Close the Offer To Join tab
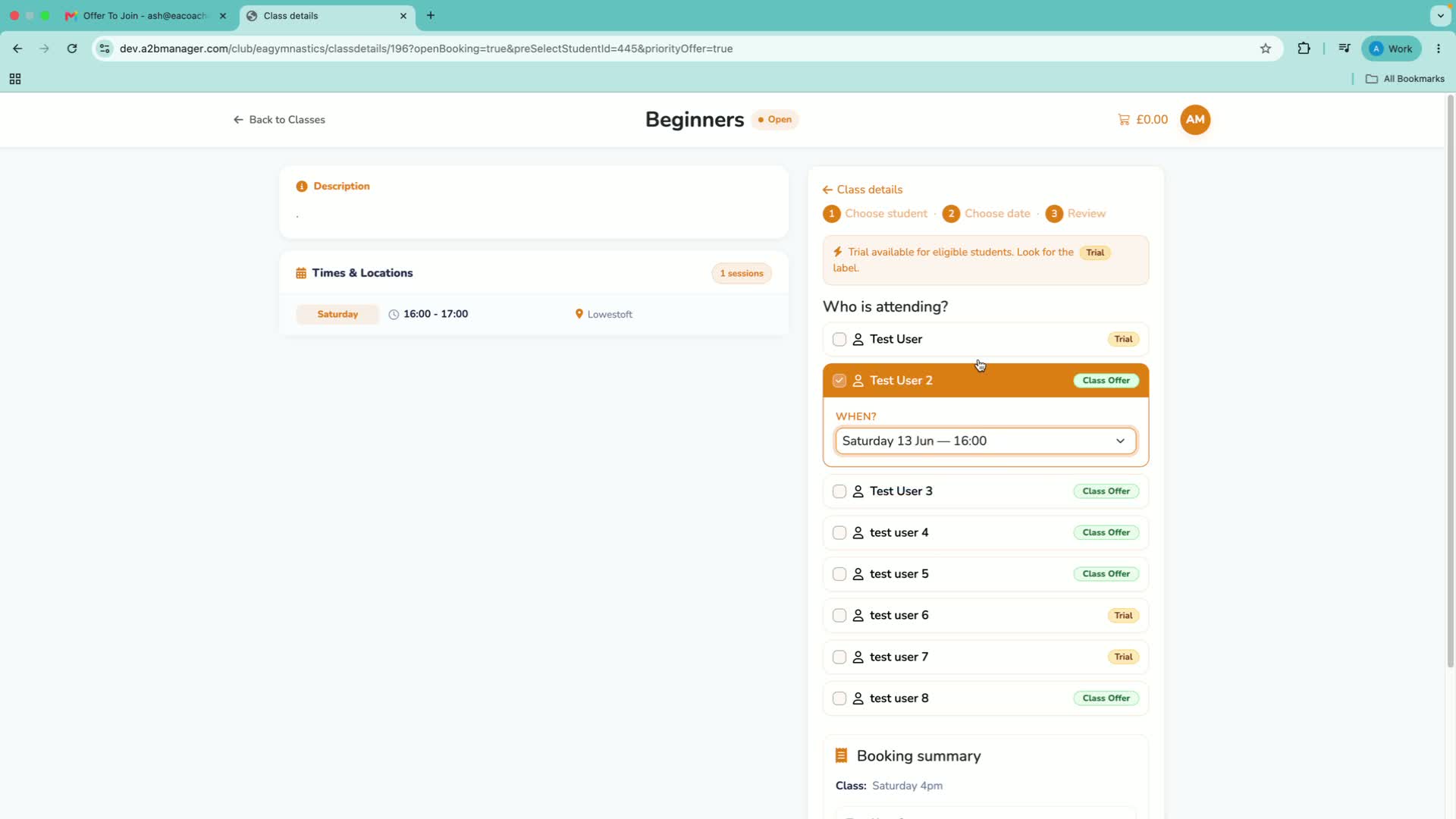This screenshot has width=1456, height=819. tap(223, 16)
